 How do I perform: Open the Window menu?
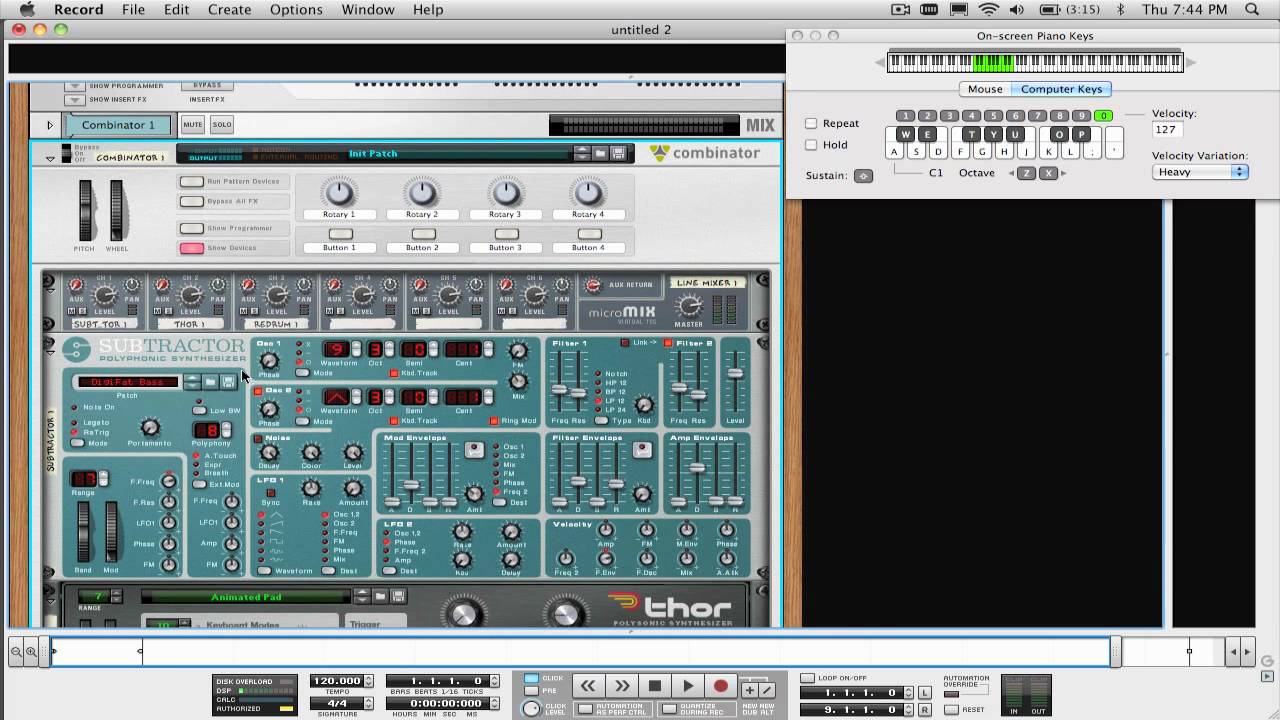(x=368, y=10)
